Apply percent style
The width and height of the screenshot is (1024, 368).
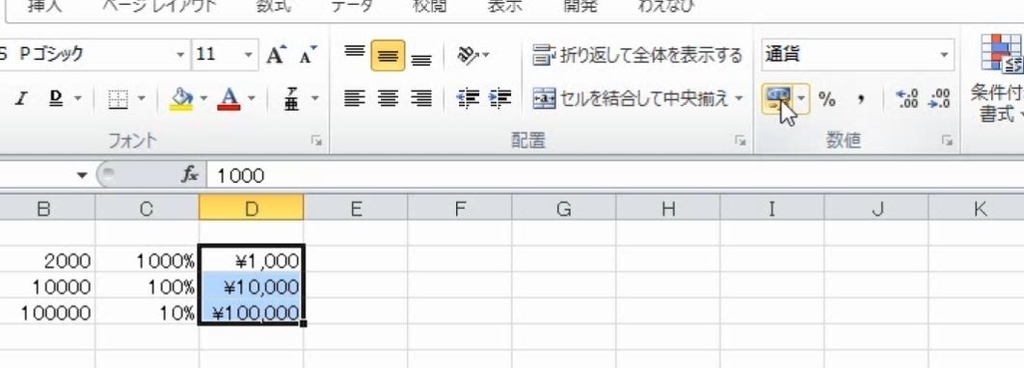[827, 99]
